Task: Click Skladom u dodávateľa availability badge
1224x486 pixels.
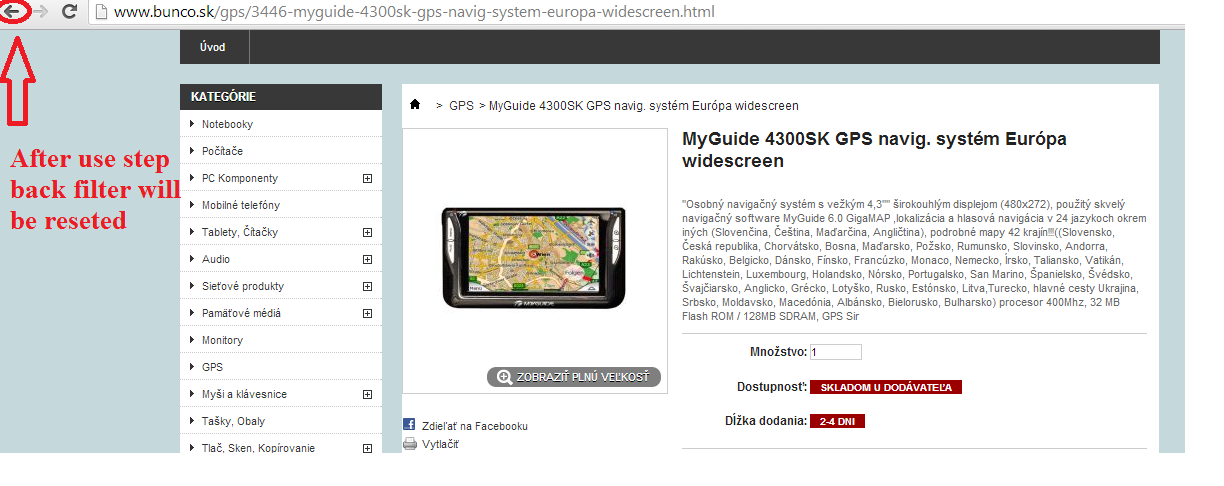Action: pyautogui.click(x=886, y=387)
